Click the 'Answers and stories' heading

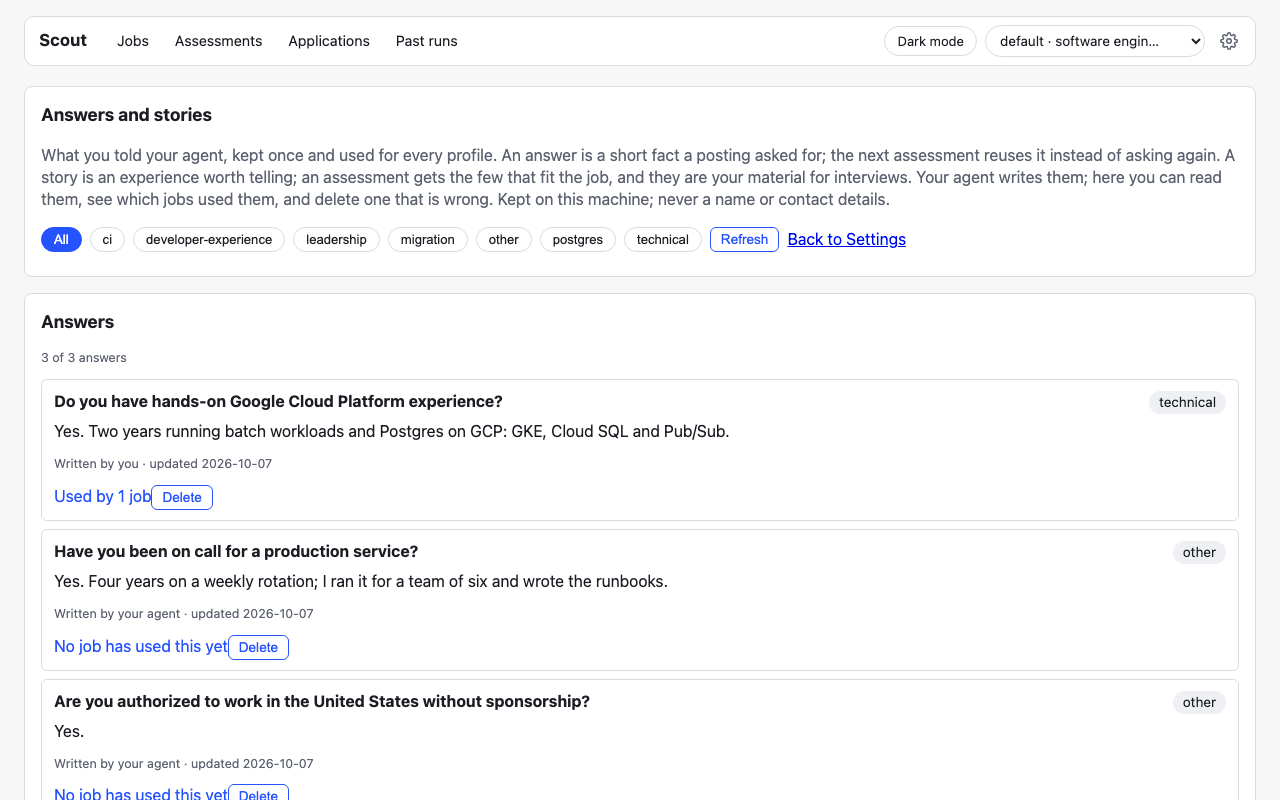(x=126, y=115)
